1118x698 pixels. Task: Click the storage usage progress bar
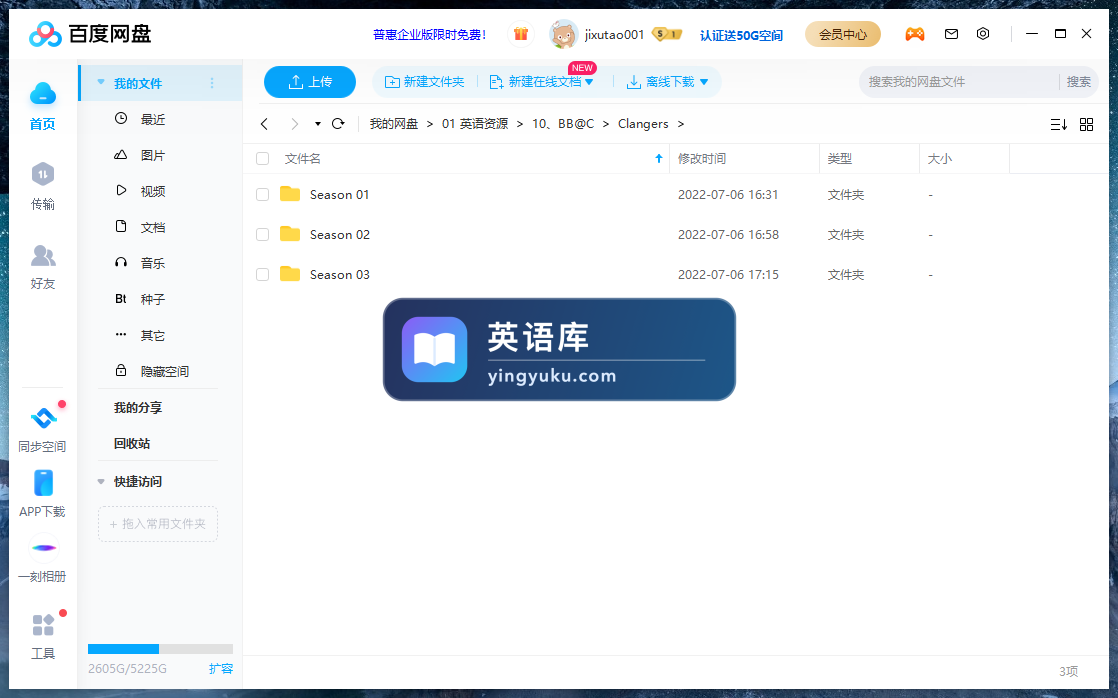point(160,649)
